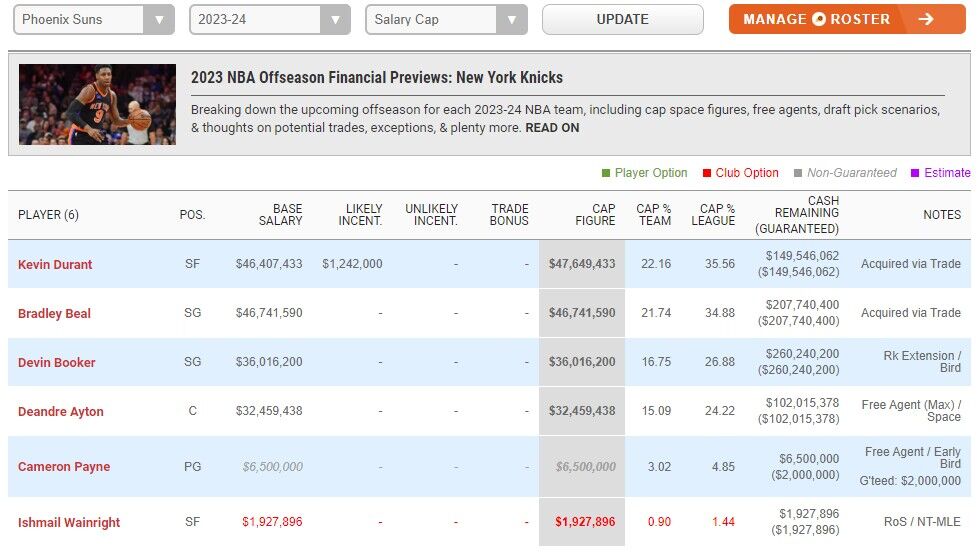Sort table by Cap Figure column

coord(595,215)
